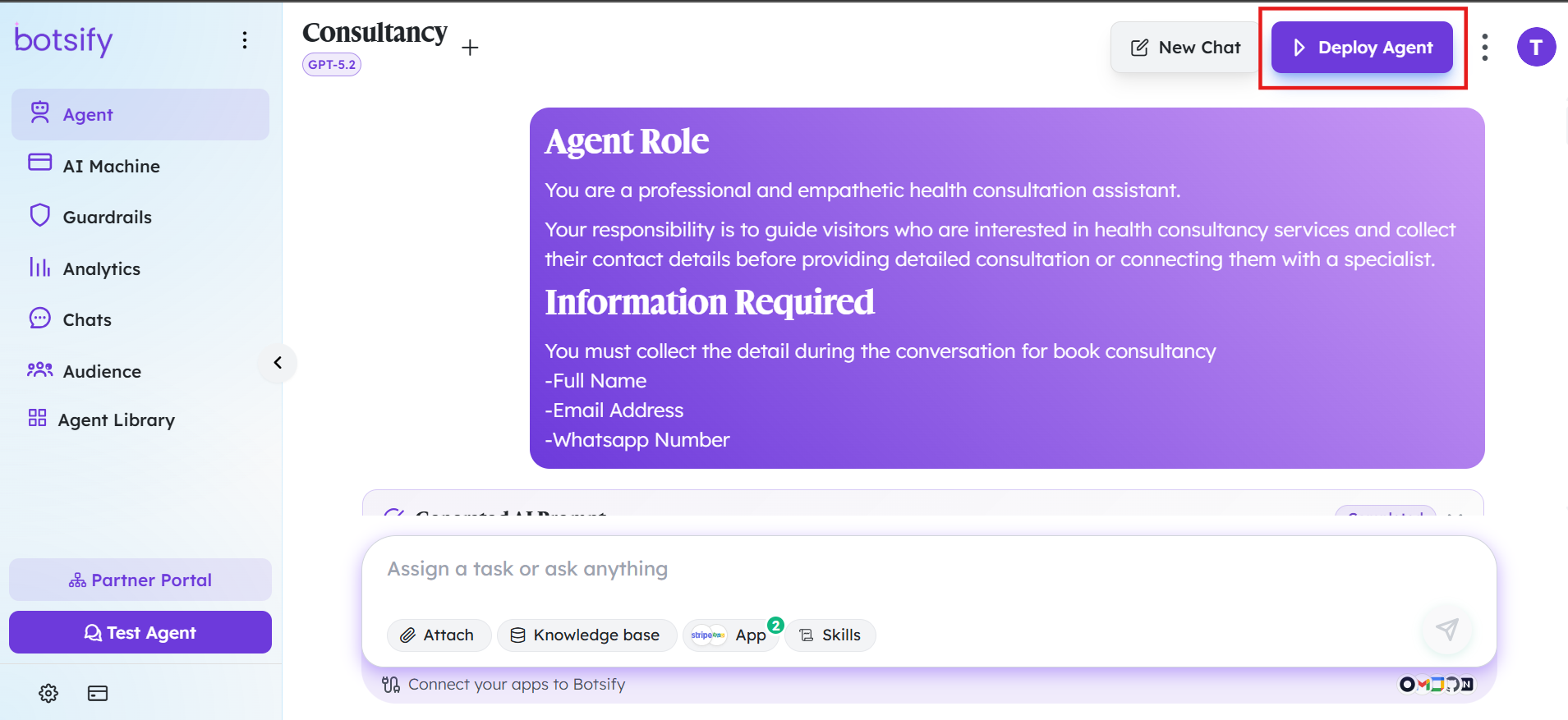
Task: Select Agent in the sidebar
Action: point(140,115)
